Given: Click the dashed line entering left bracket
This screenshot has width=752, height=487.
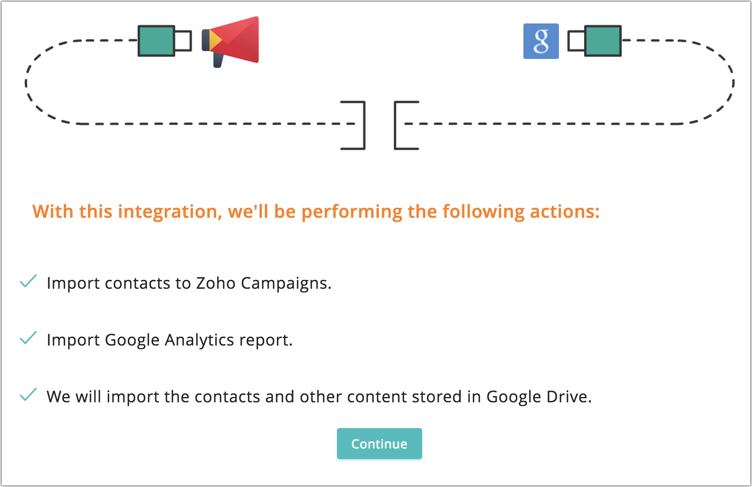Looking at the screenshot, I should [216, 124].
